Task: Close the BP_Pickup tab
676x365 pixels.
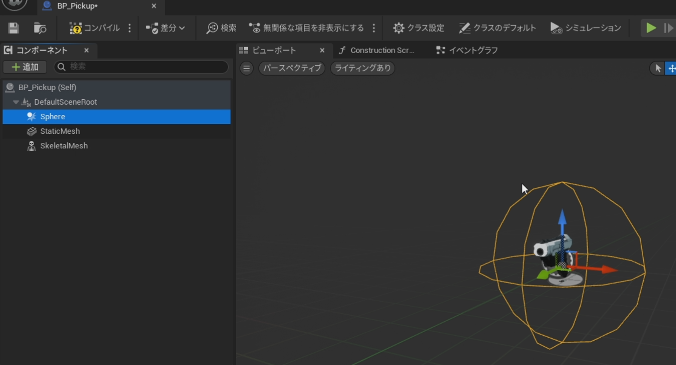Action: pyautogui.click(x=154, y=6)
